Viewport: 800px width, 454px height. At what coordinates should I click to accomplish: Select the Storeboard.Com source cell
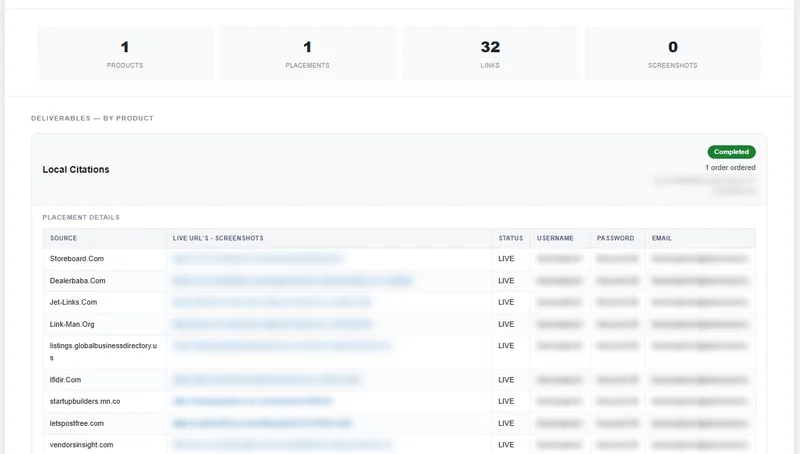point(105,259)
